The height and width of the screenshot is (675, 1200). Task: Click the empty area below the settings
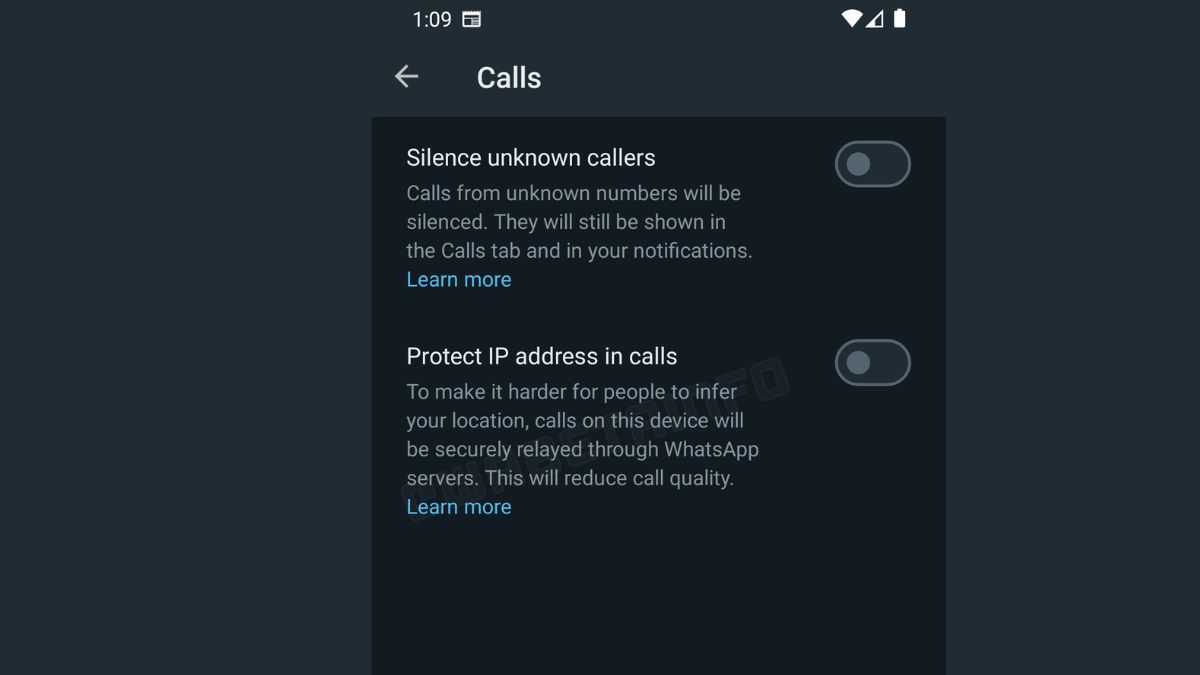(658, 600)
